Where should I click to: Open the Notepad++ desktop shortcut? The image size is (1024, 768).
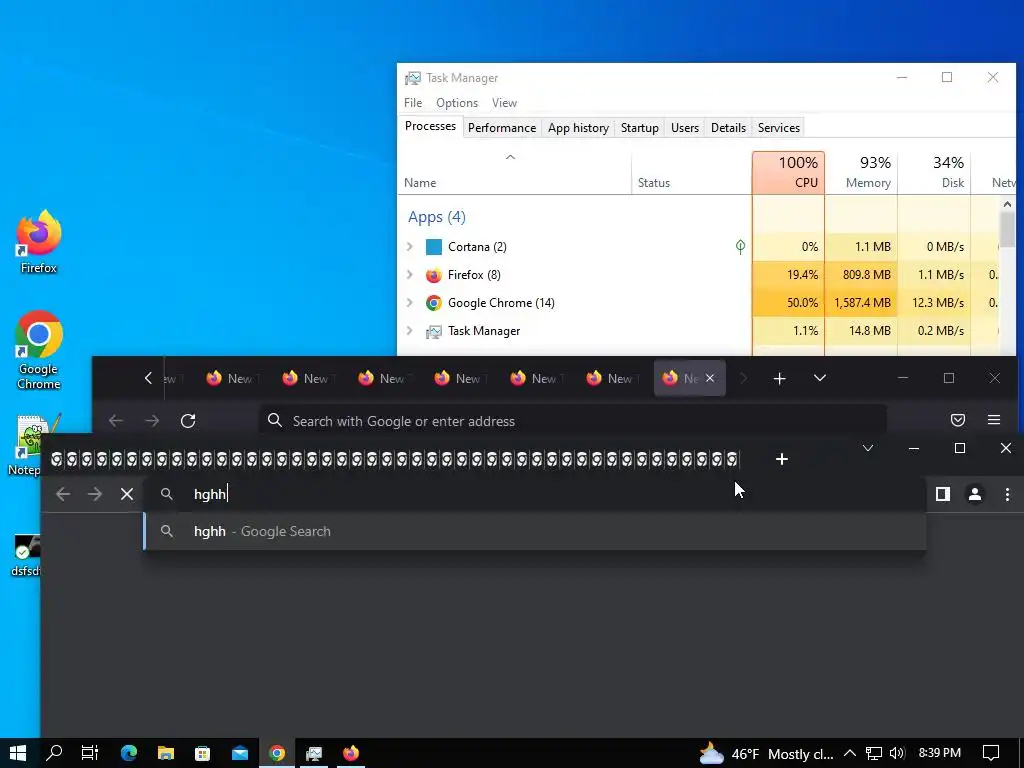pos(31,444)
